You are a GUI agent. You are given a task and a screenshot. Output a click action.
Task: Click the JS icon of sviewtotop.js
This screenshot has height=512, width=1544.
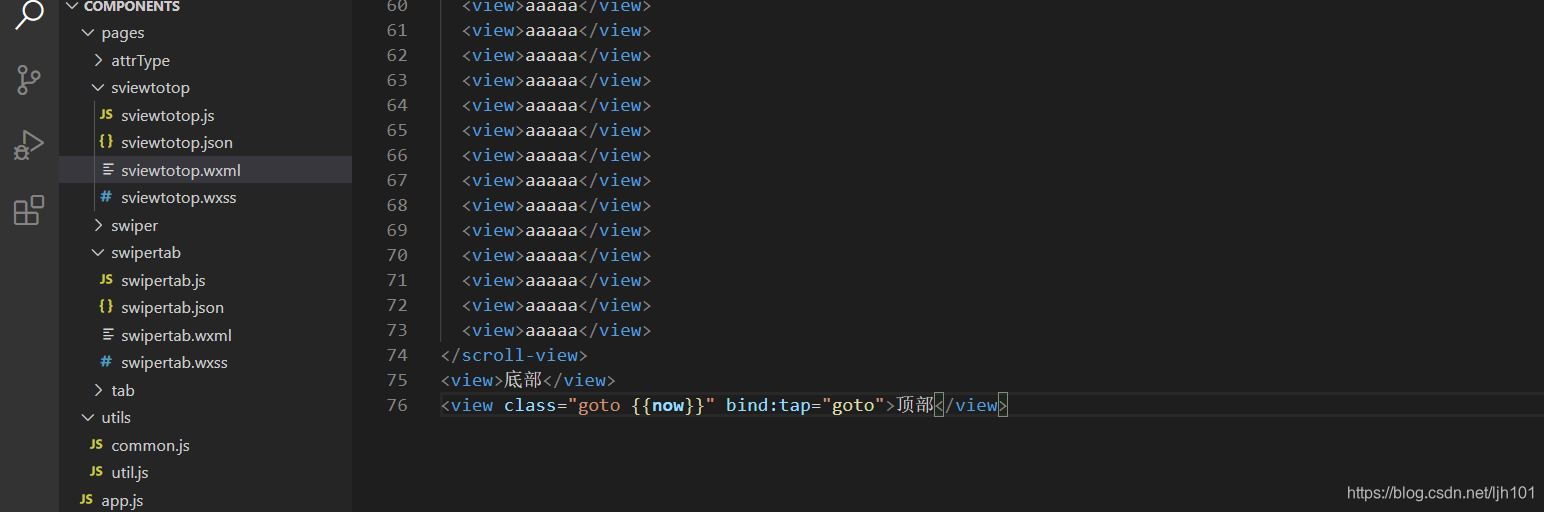click(106, 115)
